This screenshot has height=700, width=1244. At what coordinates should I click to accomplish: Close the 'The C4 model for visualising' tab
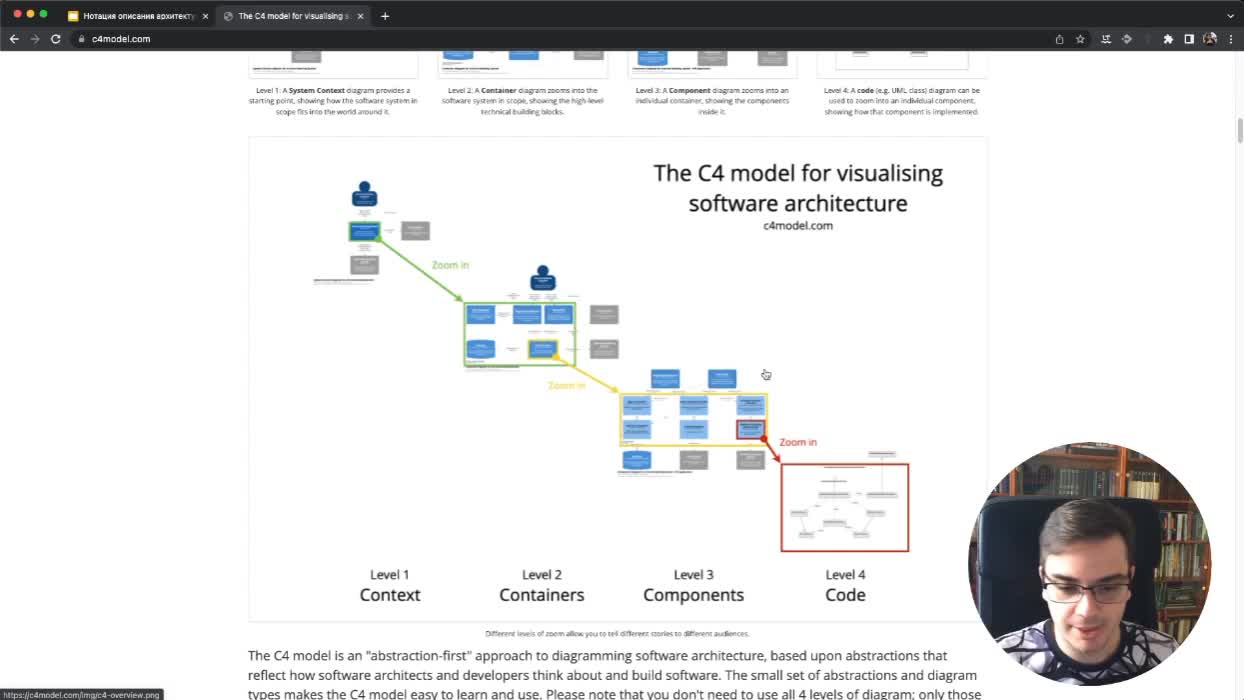click(361, 16)
